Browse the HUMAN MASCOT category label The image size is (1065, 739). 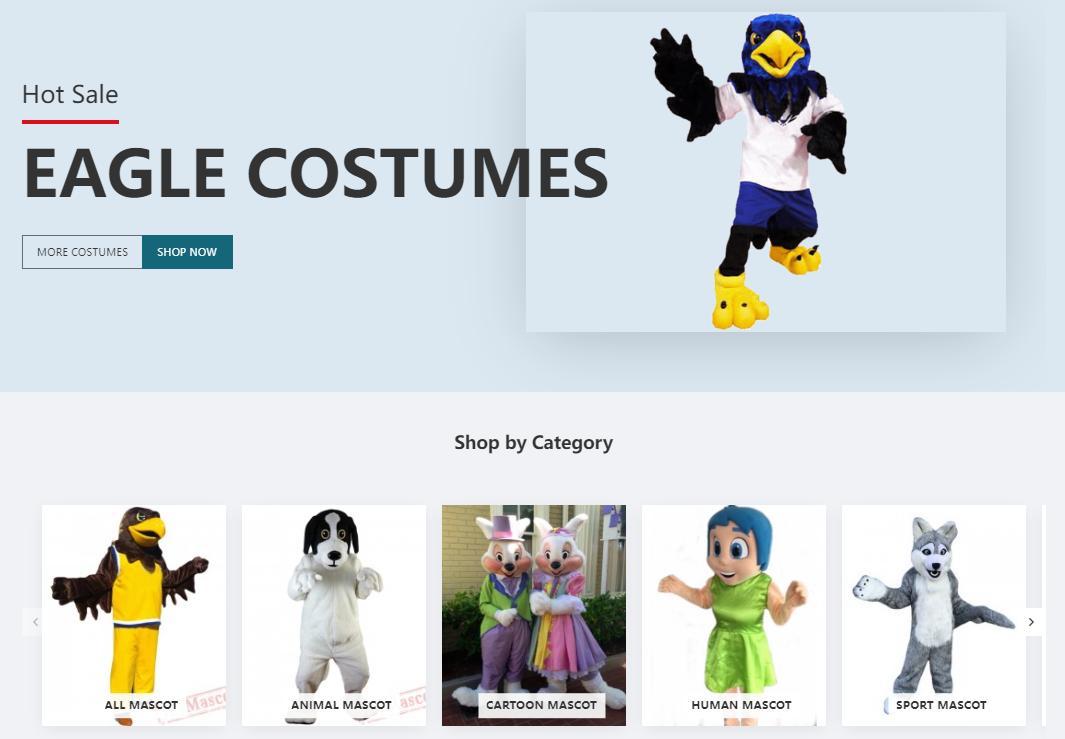tap(741, 705)
